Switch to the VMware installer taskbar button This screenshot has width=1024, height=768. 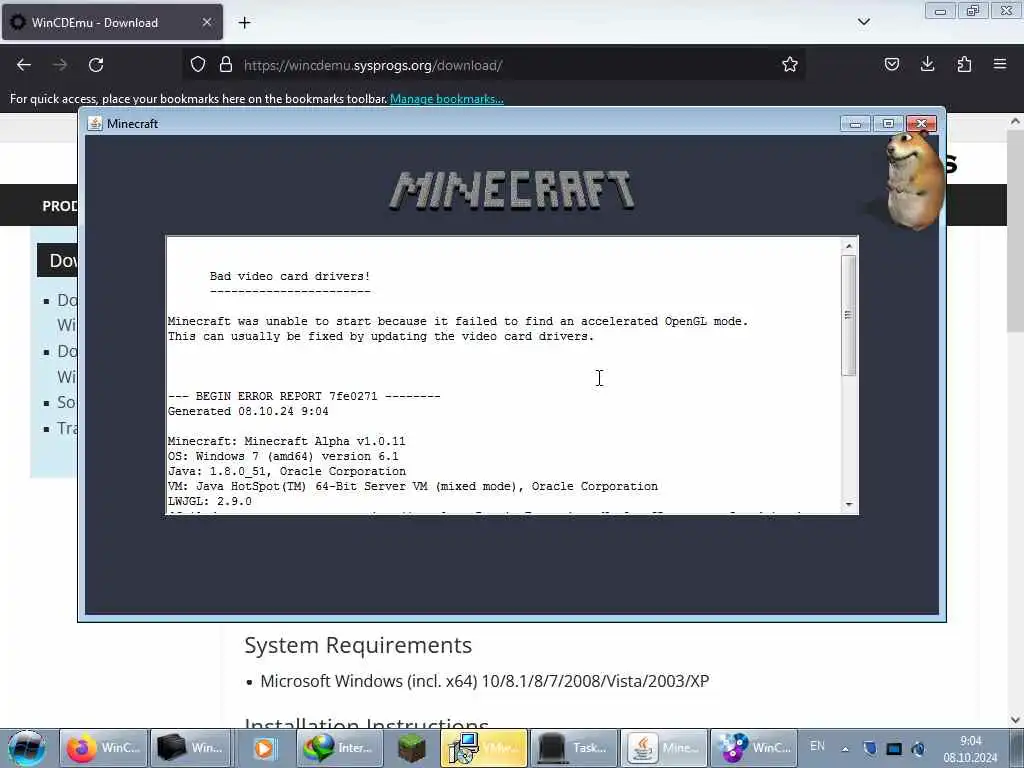pyautogui.click(x=484, y=748)
